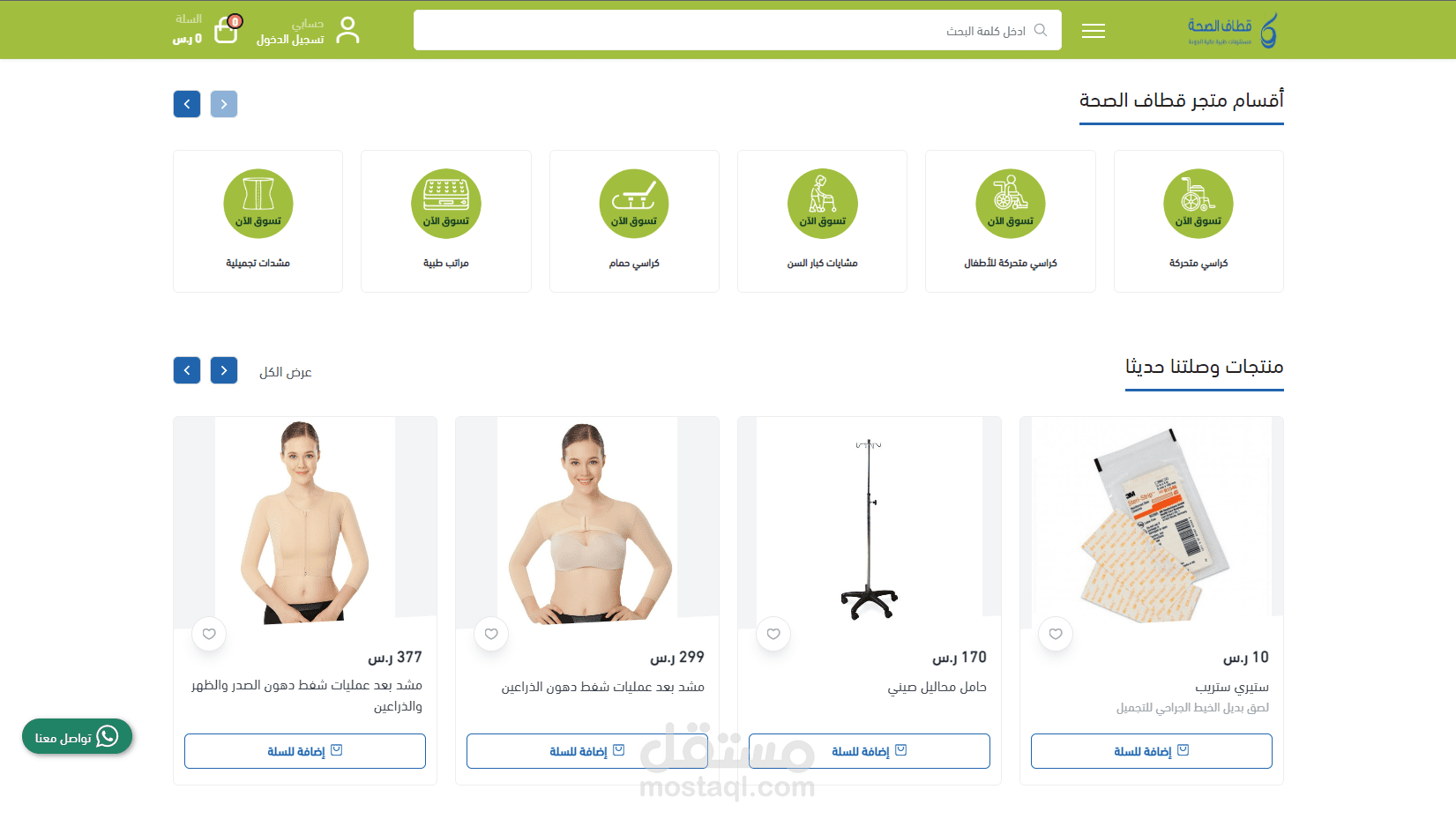Open the elderly walkers category icon

[x=822, y=204]
